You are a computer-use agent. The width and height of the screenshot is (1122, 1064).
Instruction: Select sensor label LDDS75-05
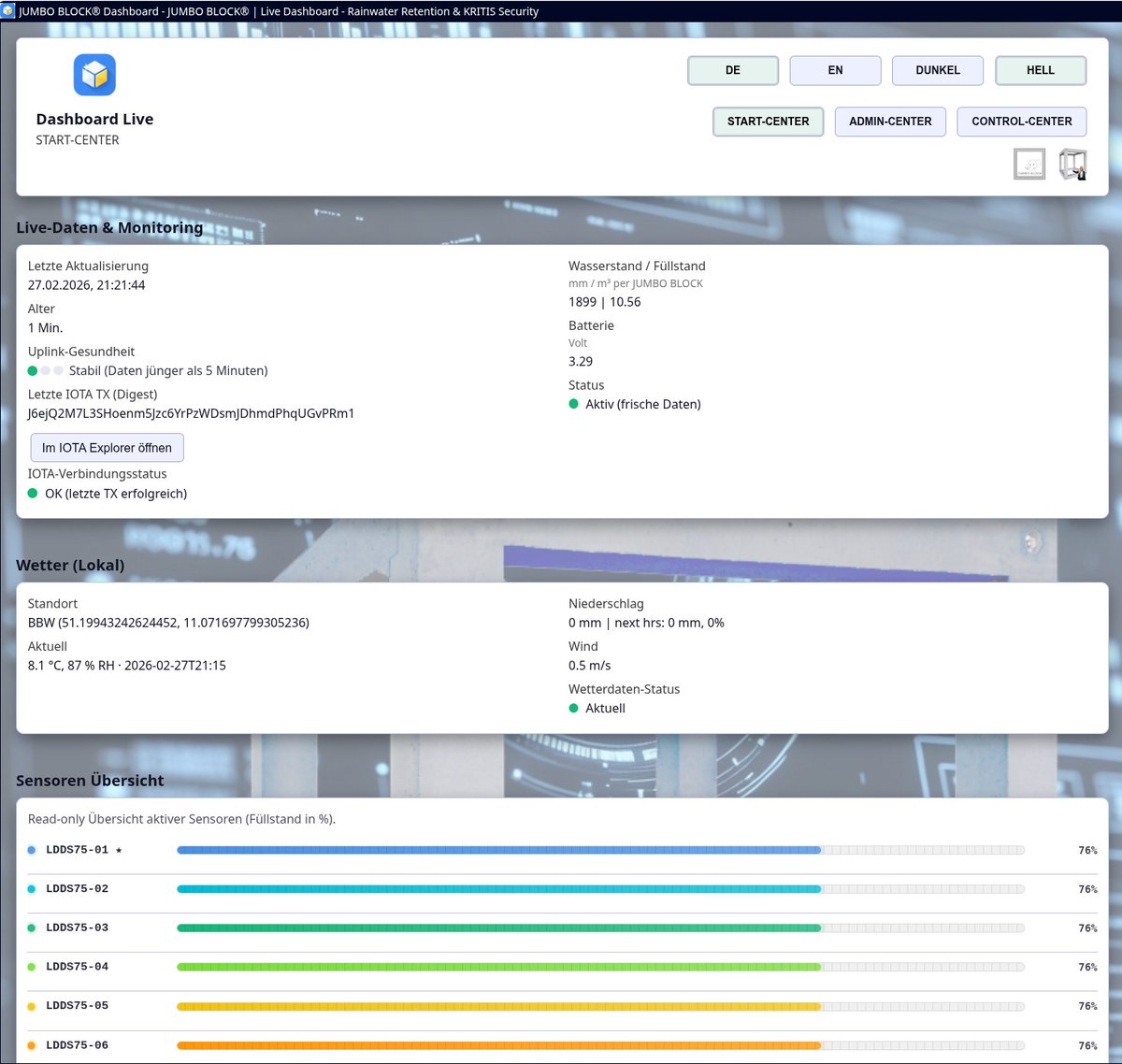click(78, 1006)
